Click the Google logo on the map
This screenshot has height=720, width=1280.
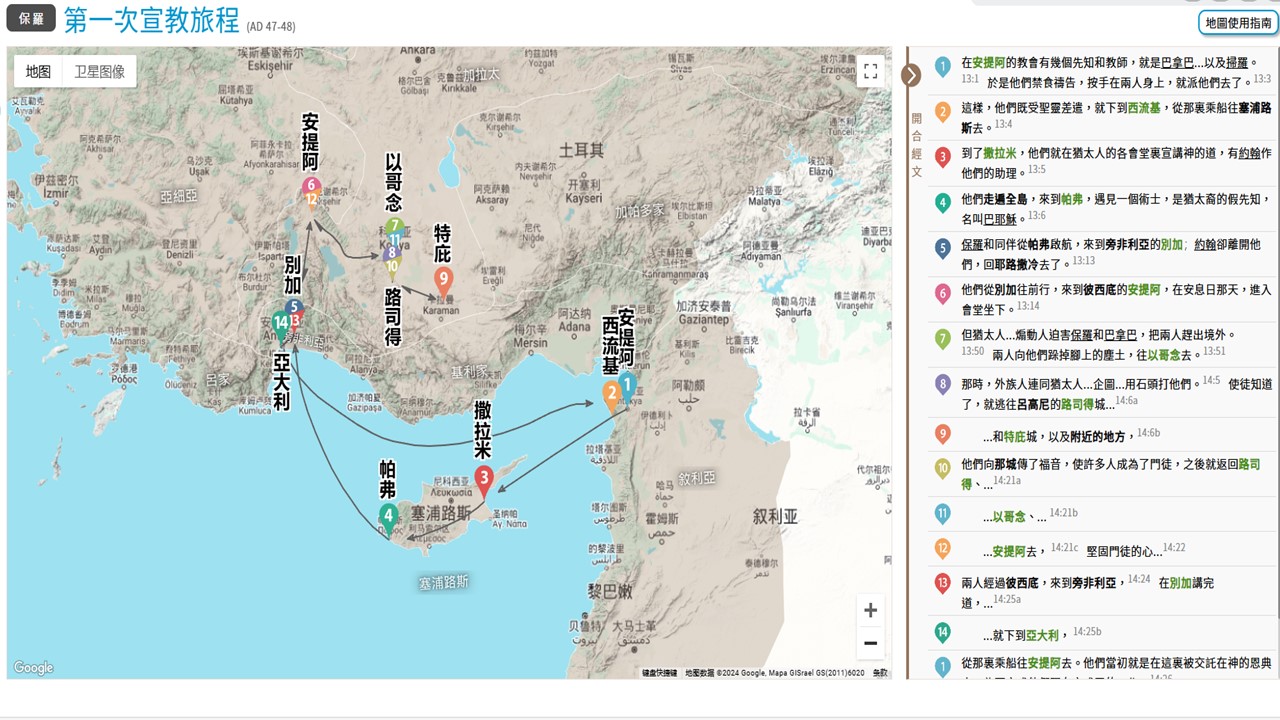point(33,668)
